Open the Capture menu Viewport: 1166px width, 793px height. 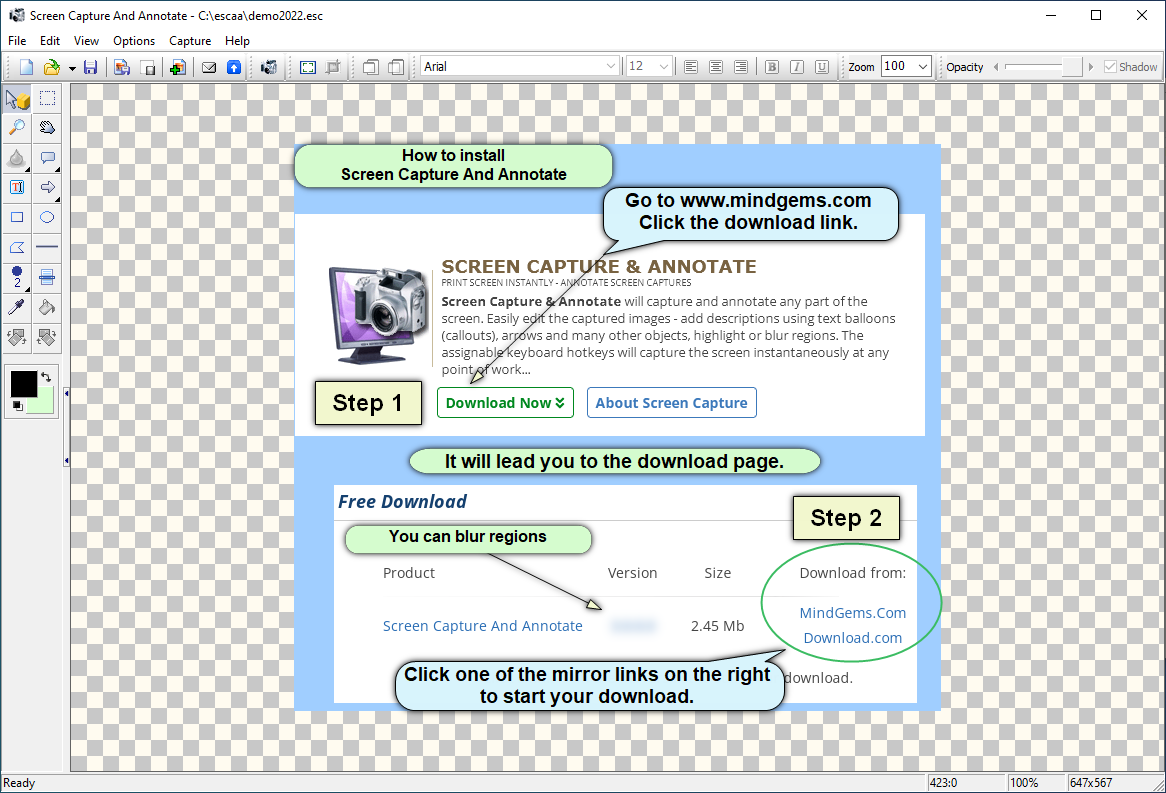189,41
